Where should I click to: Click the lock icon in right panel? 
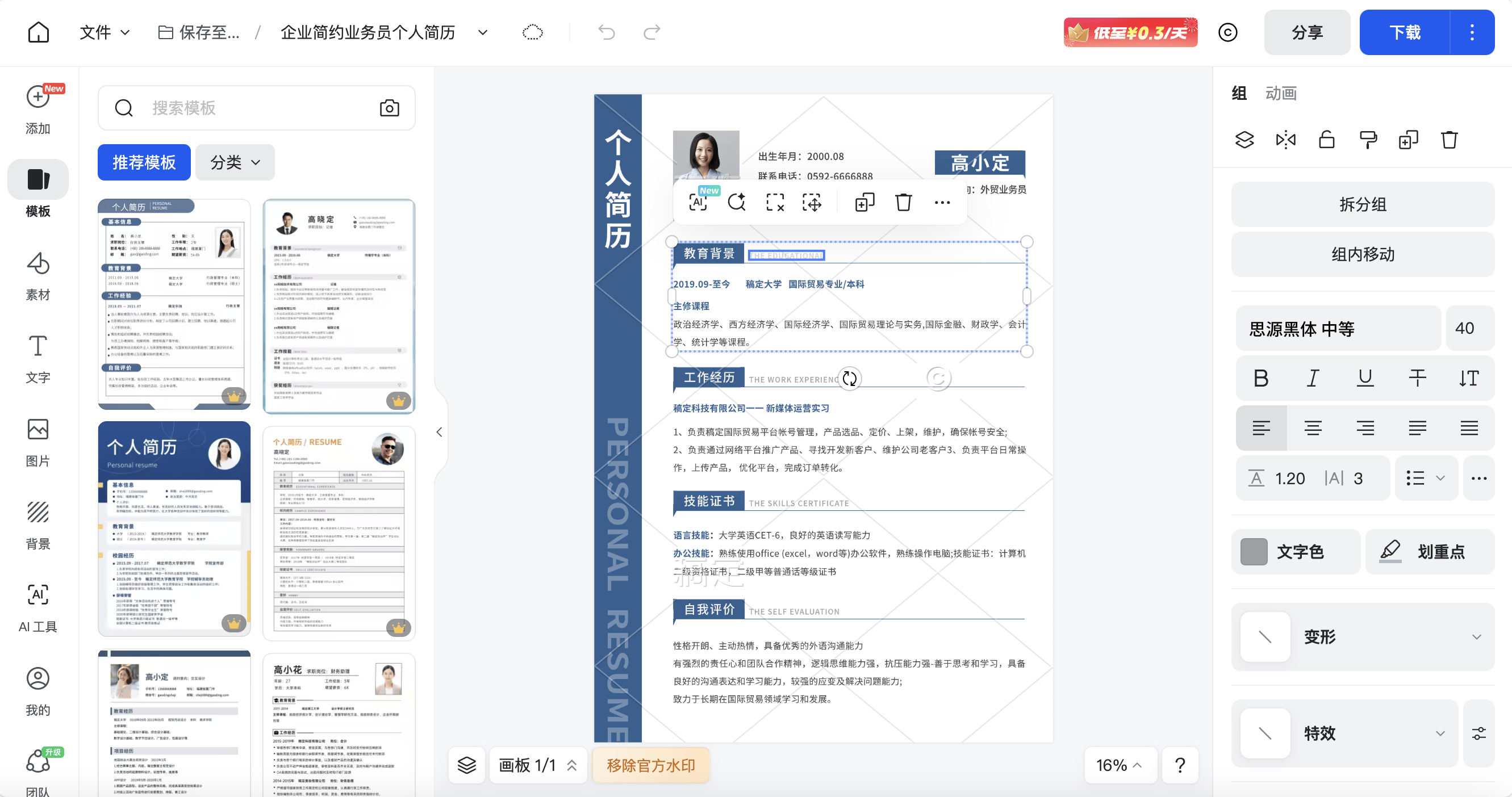pos(1326,140)
